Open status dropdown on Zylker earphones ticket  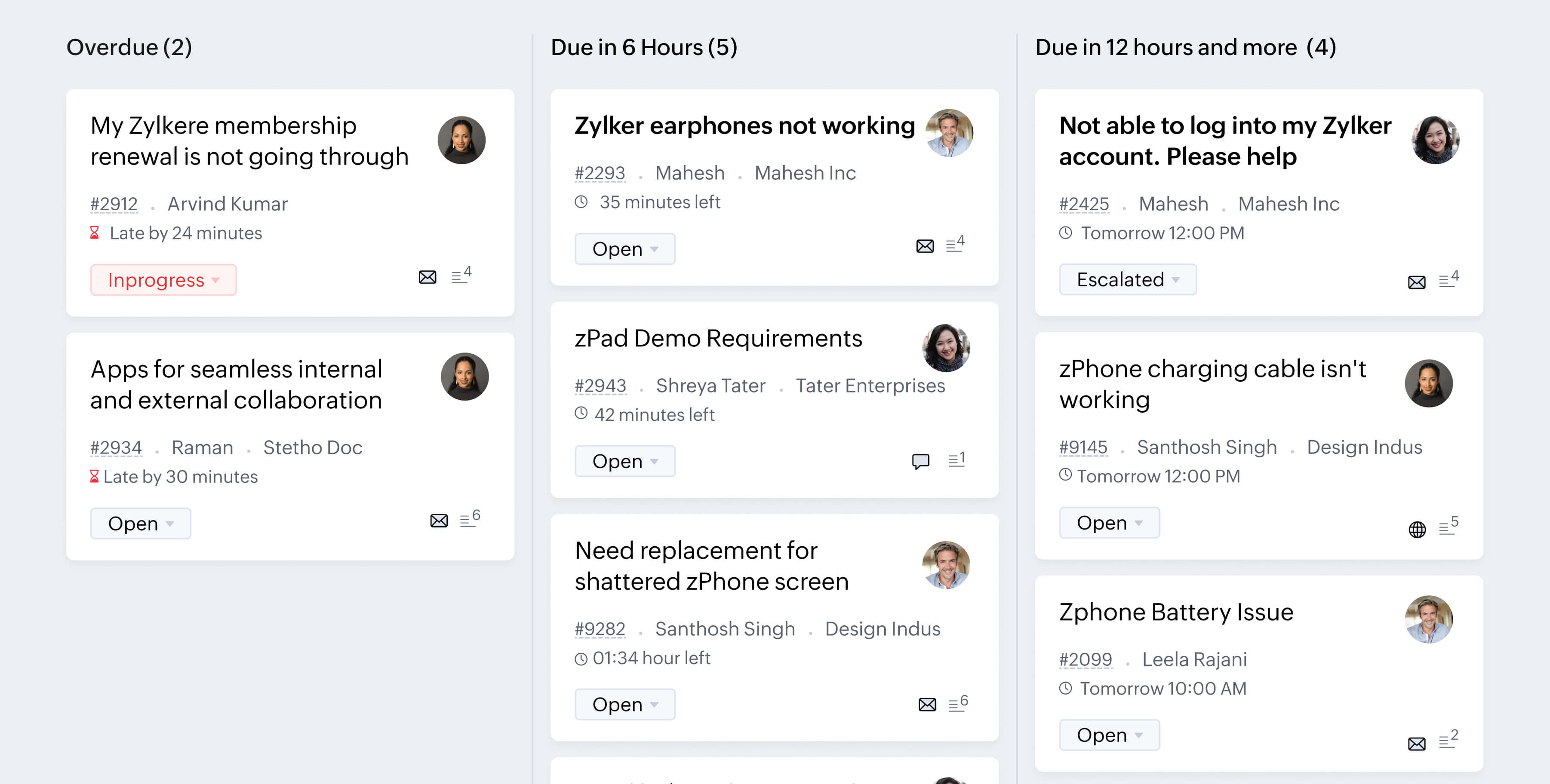click(x=624, y=249)
